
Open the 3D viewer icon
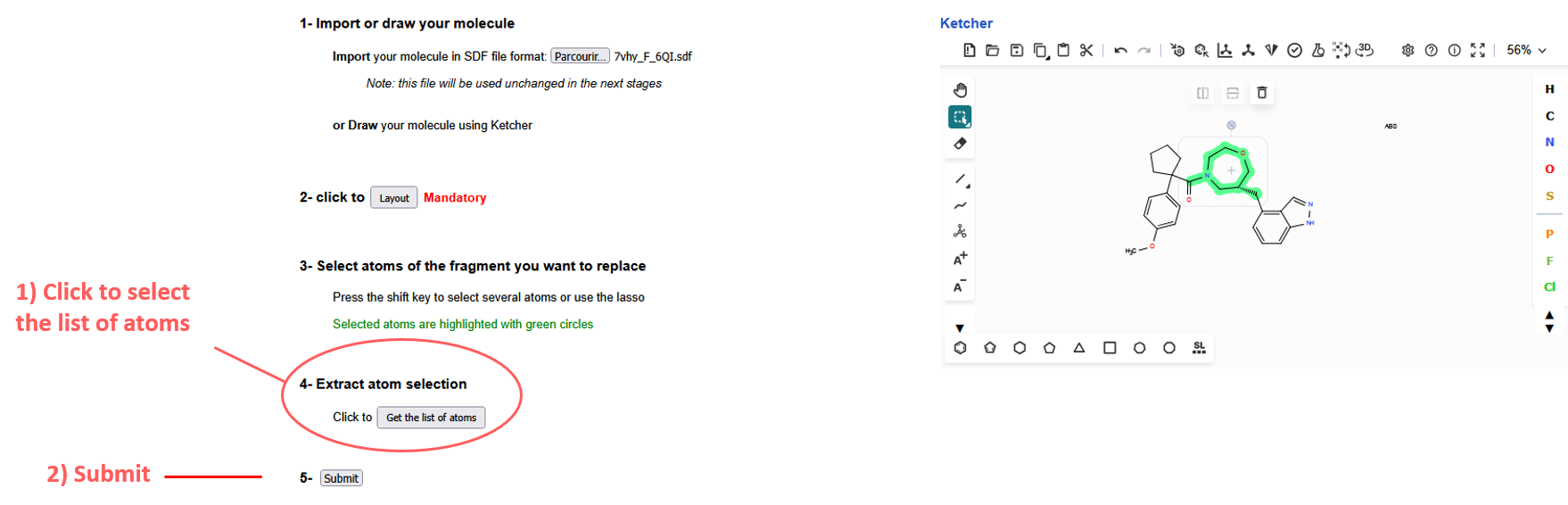click(1365, 50)
